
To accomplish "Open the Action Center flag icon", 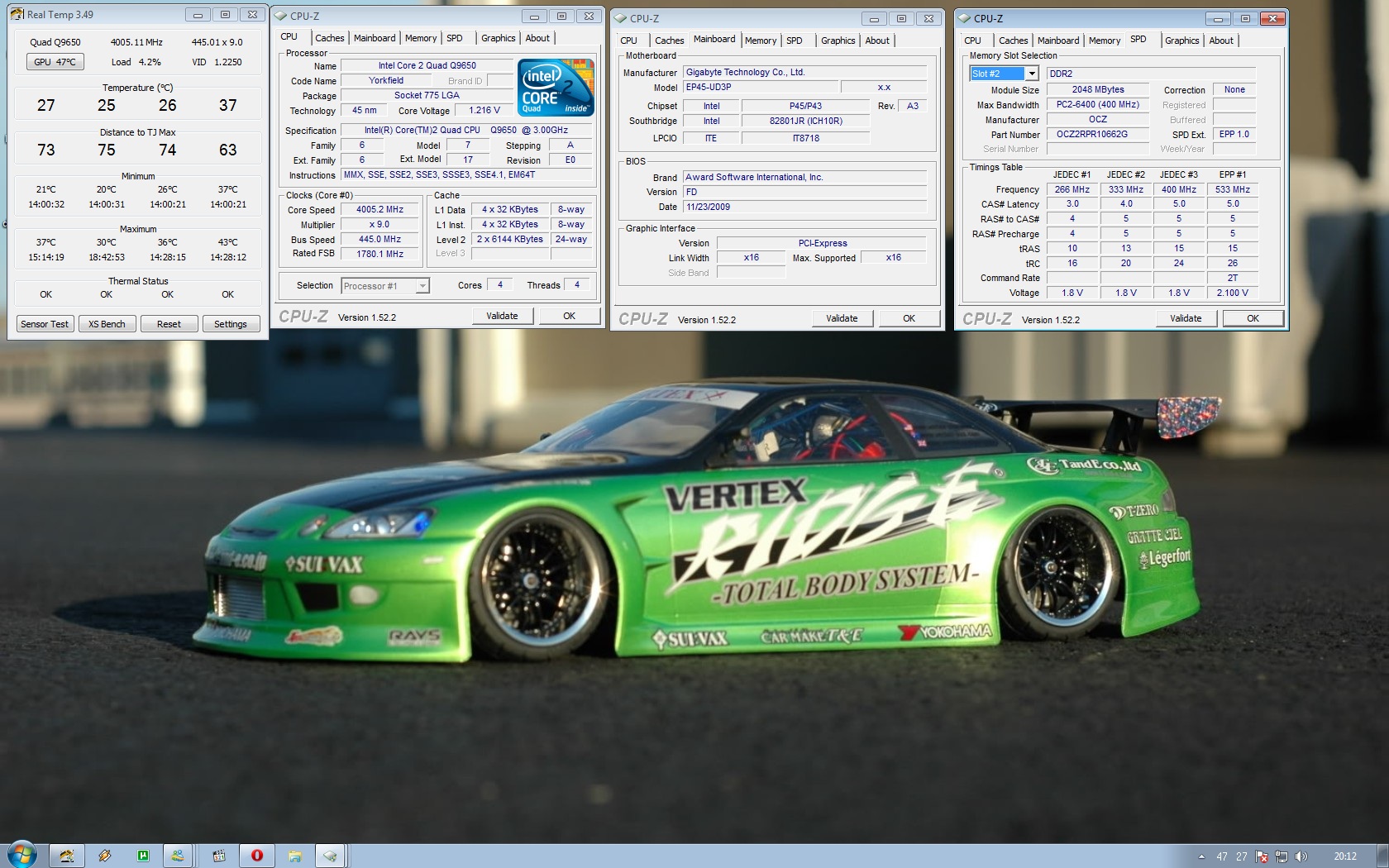I will point(1262,856).
